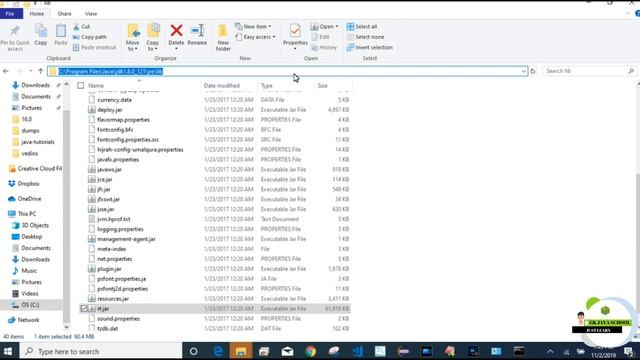Select the resources.jar file
The width and height of the screenshot is (640, 360).
[x=113, y=299]
